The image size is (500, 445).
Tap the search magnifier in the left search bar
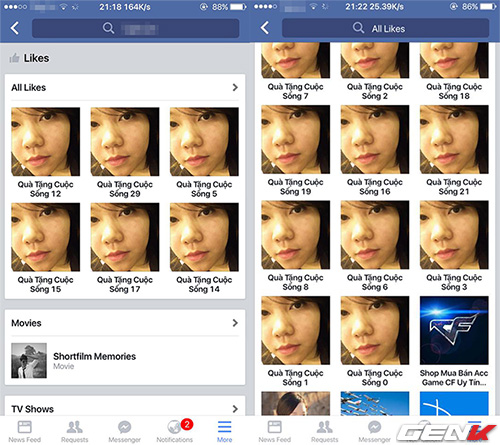point(108,28)
